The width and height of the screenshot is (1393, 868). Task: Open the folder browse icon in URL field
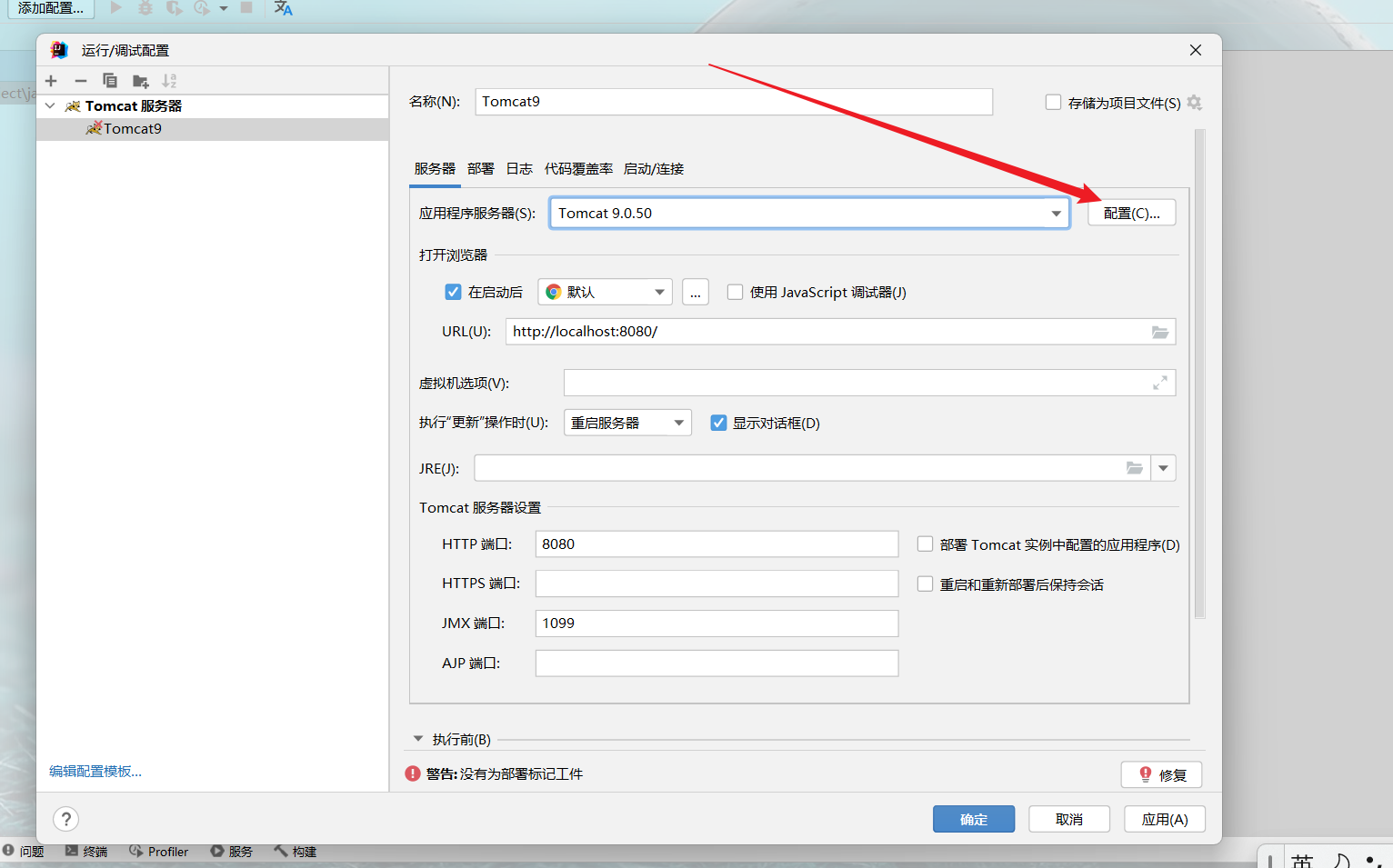[1160, 332]
